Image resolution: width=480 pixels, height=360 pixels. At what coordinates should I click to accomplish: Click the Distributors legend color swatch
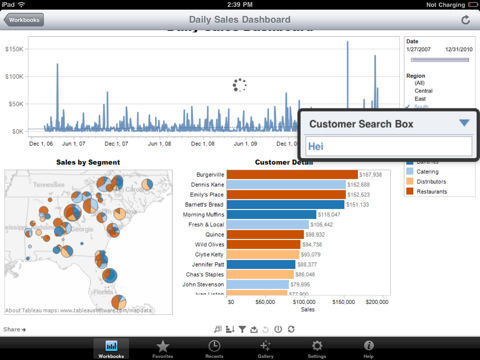coord(410,181)
